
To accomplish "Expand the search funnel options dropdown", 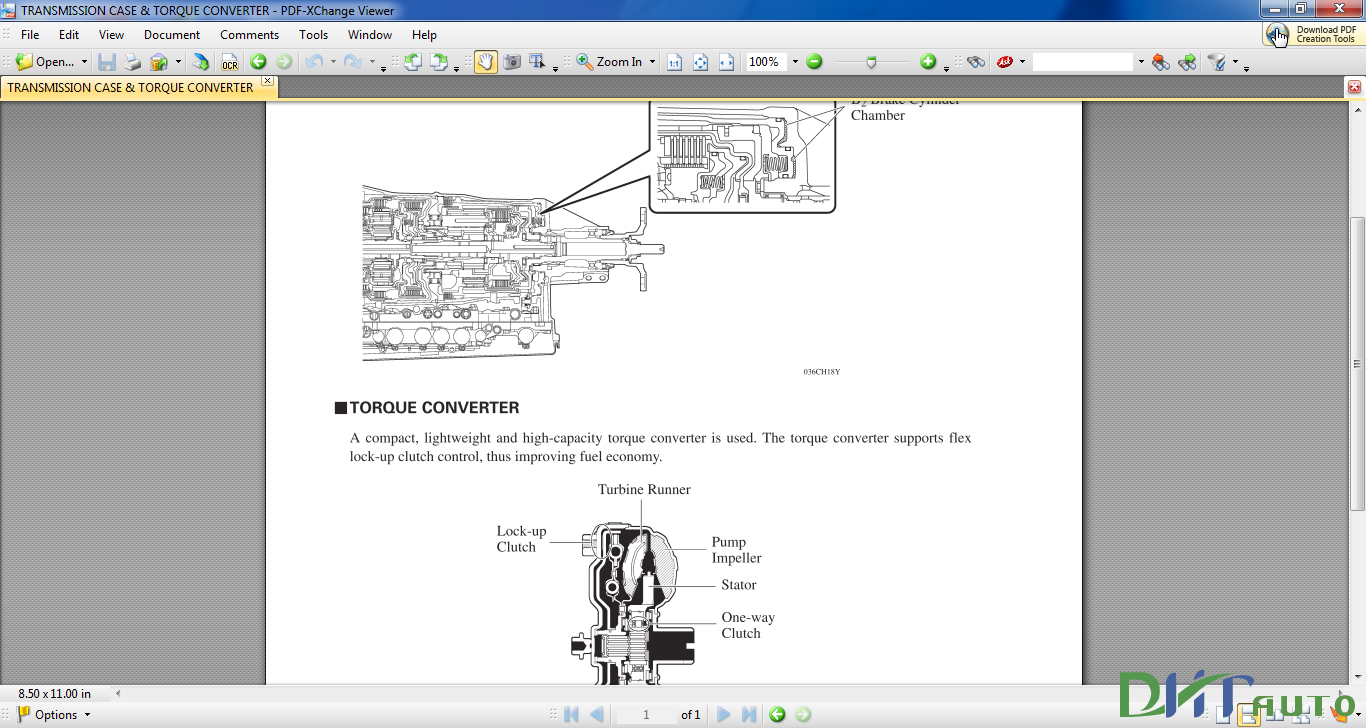I will [1235, 62].
